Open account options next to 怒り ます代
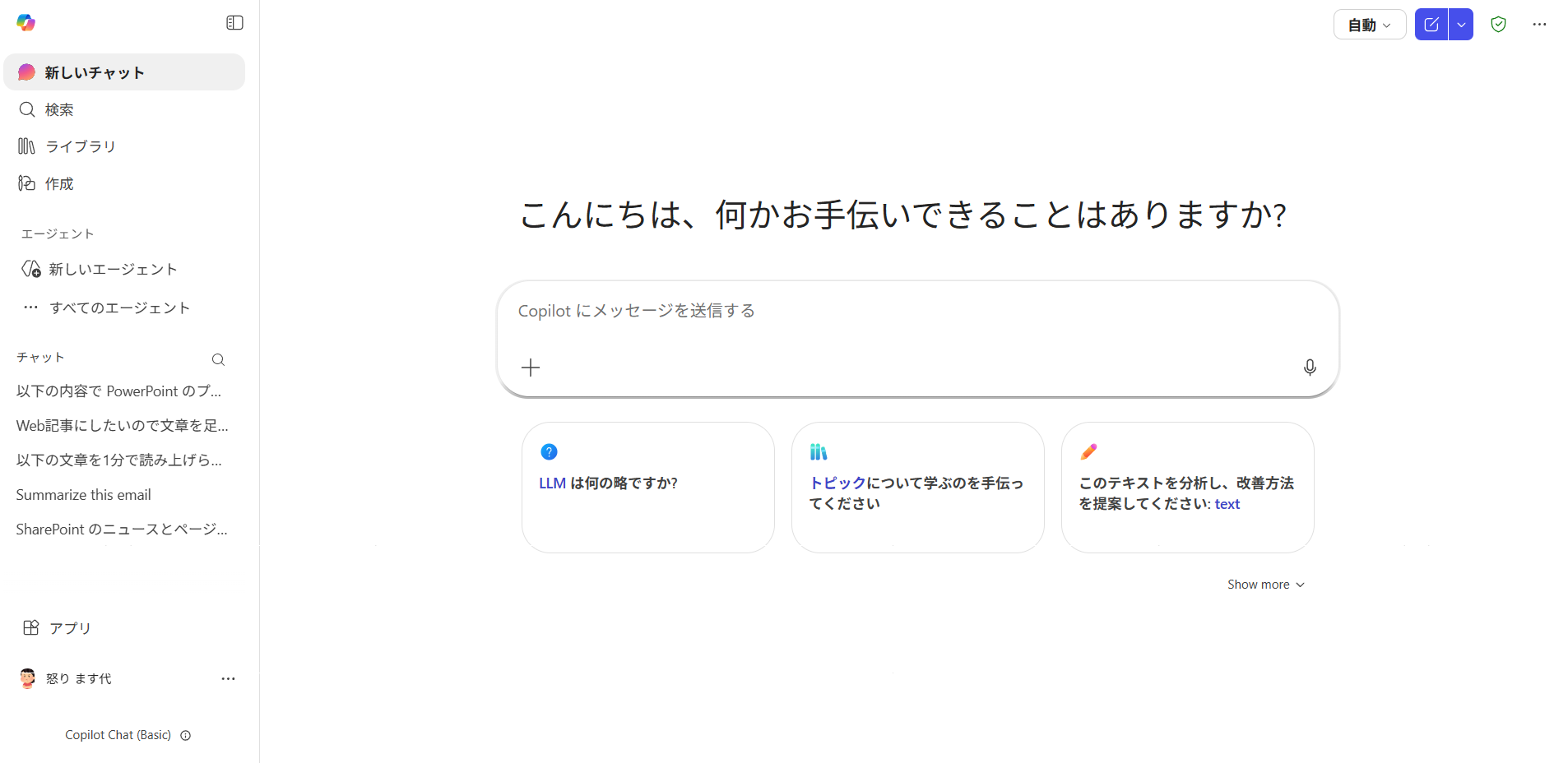 228,679
